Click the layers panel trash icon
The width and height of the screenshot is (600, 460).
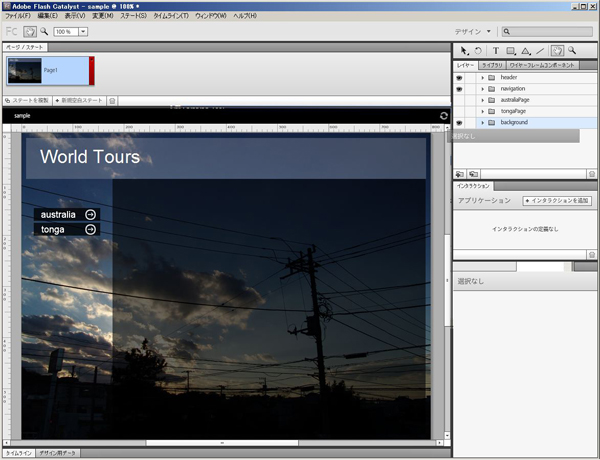[x=592, y=174]
